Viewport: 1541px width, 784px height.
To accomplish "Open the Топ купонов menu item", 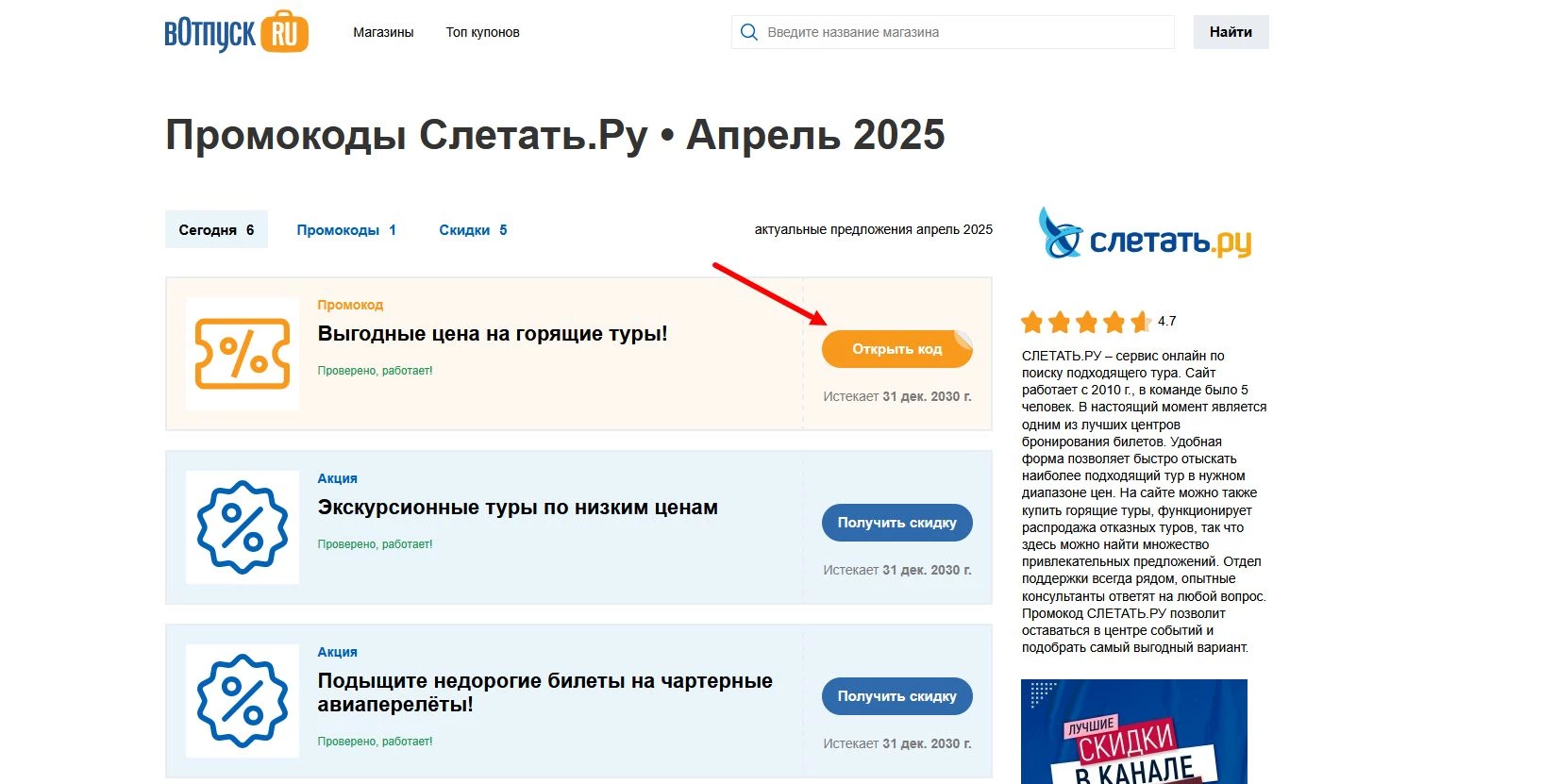I will pyautogui.click(x=482, y=32).
